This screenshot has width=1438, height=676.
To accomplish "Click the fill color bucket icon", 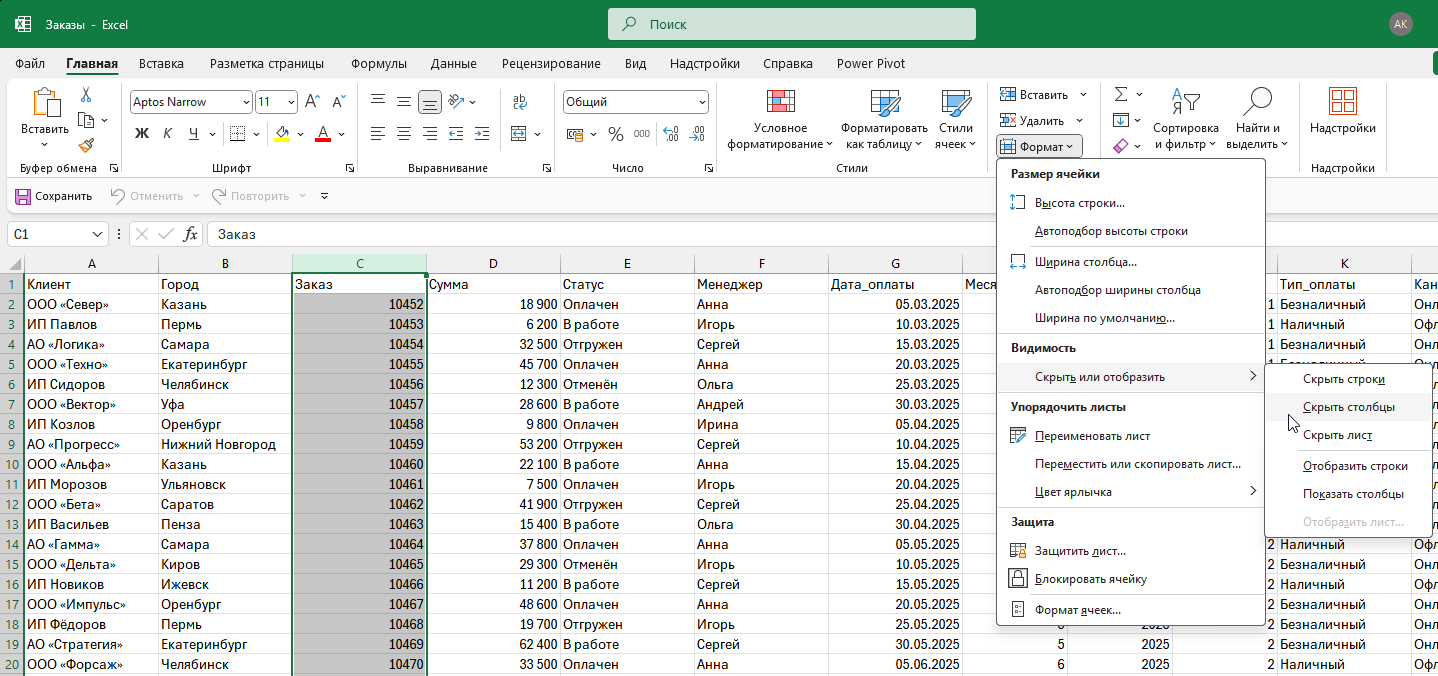I will point(283,134).
